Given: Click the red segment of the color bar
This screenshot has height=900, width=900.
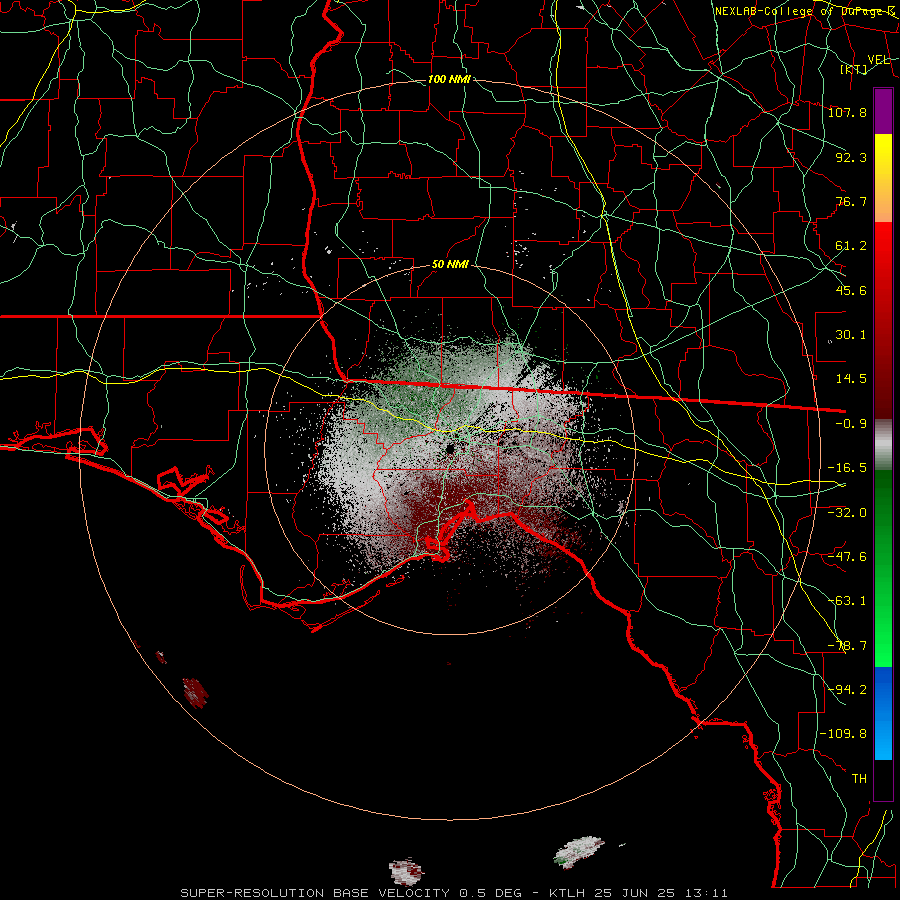Looking at the screenshot, I should pos(883,321).
